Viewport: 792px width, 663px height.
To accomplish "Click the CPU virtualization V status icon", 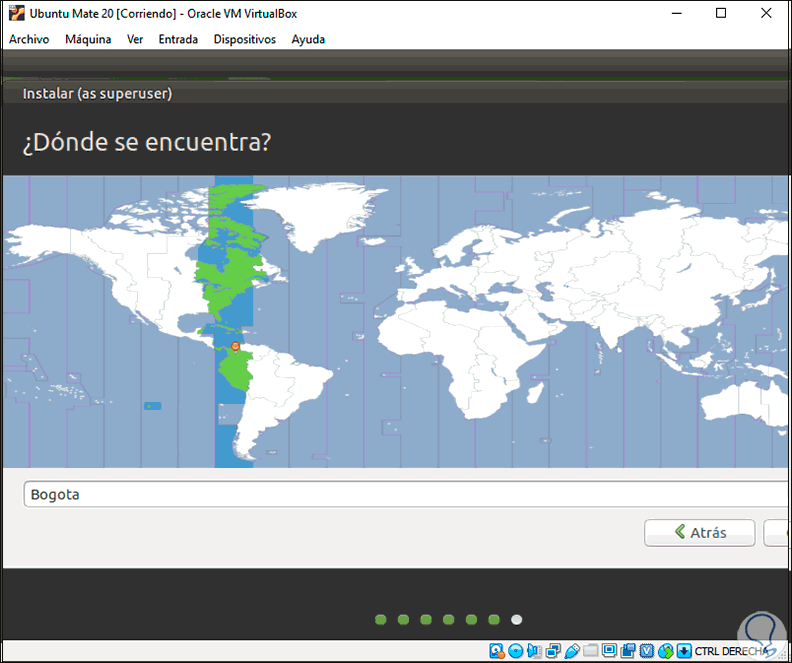I will 647,651.
